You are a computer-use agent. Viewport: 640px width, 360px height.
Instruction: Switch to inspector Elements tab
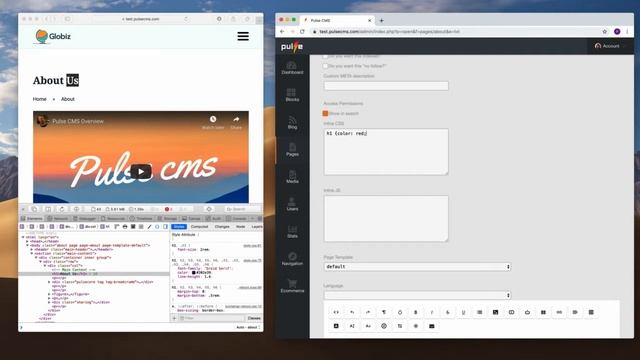(x=32, y=219)
